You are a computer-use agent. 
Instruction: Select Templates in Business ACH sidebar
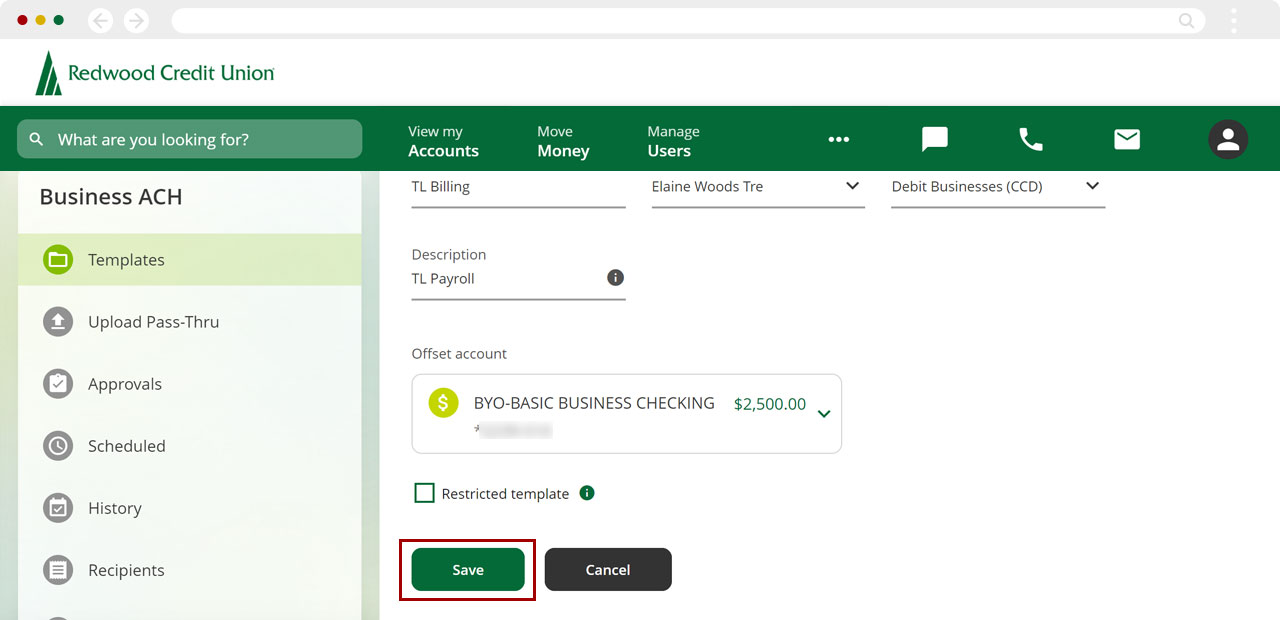(190, 260)
